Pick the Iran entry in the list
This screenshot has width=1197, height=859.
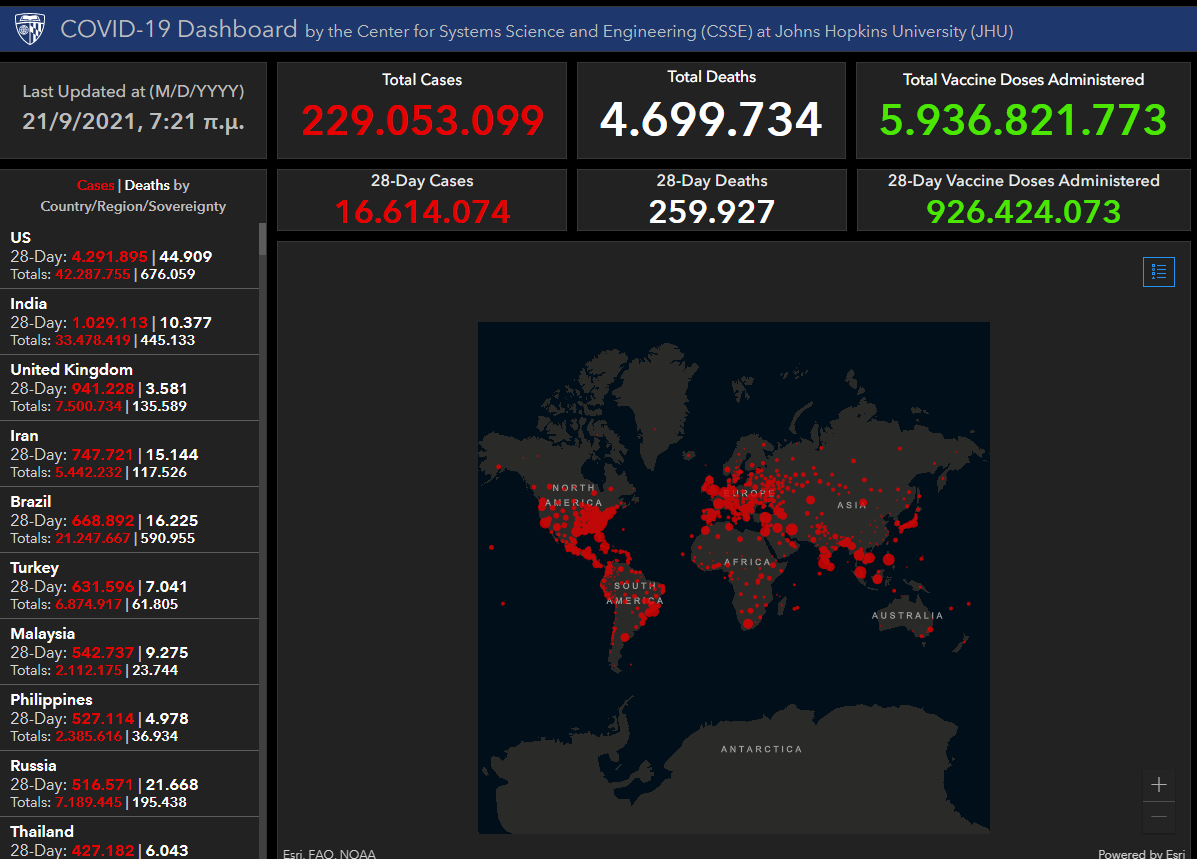pos(129,454)
